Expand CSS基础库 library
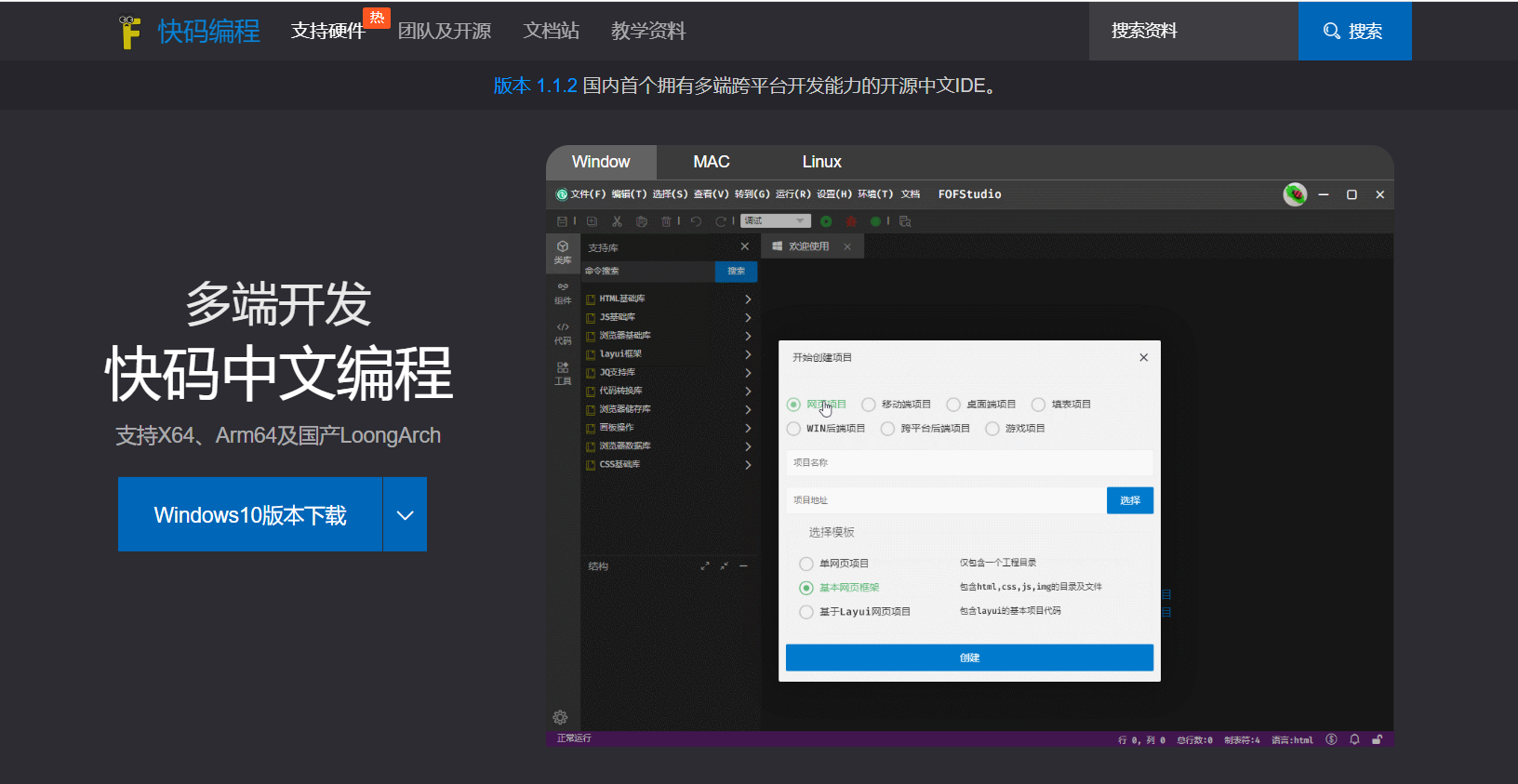 pyautogui.click(x=748, y=465)
